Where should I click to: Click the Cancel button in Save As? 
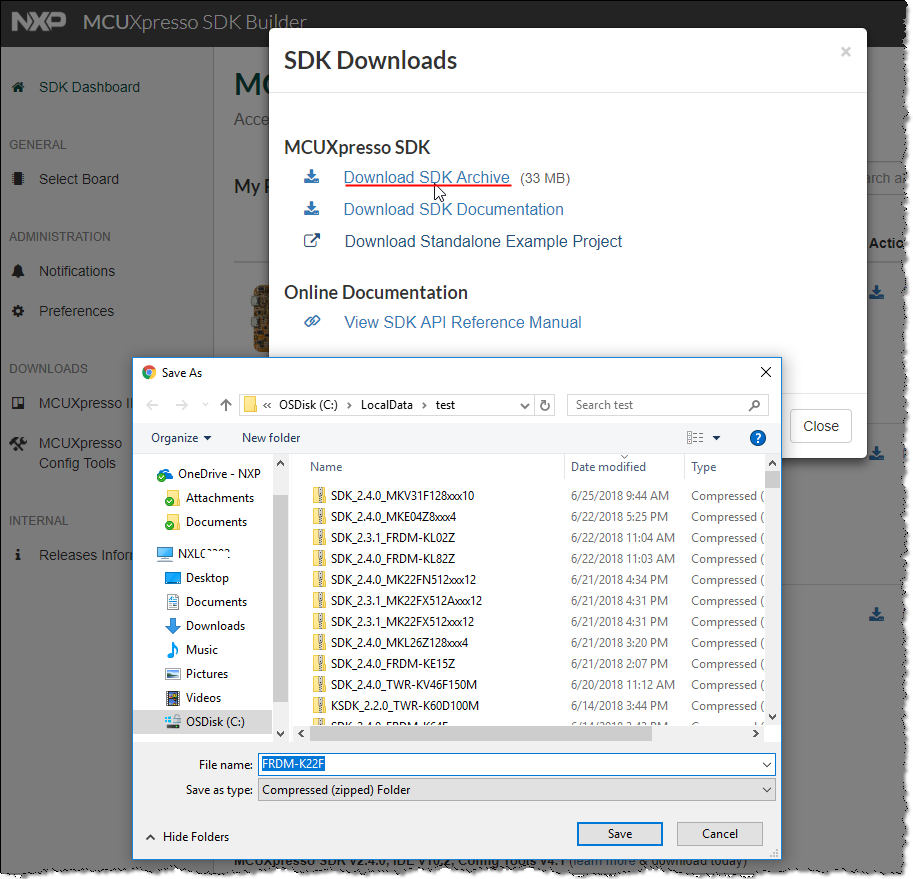point(720,834)
